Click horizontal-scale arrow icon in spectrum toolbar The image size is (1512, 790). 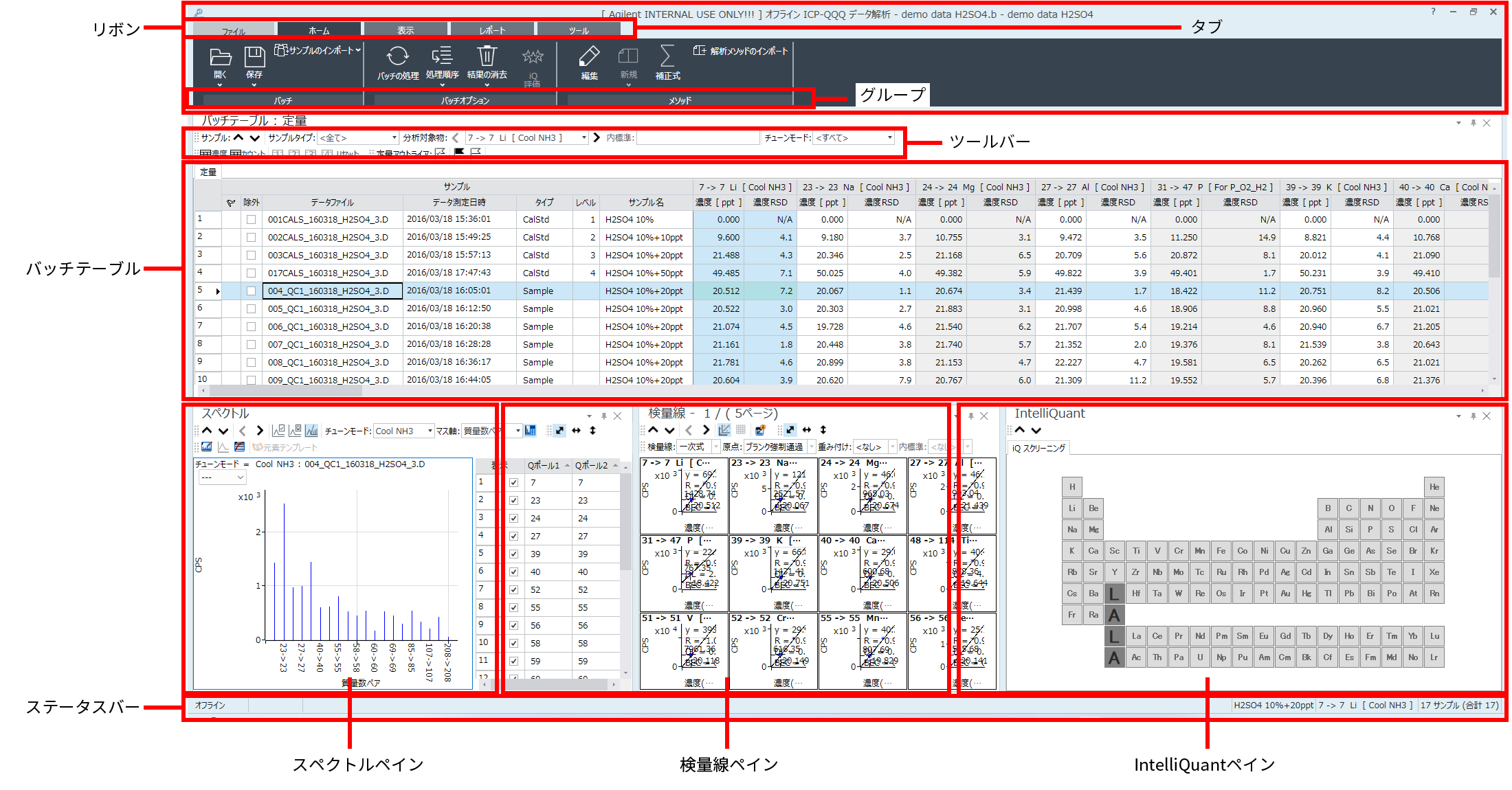click(x=576, y=431)
